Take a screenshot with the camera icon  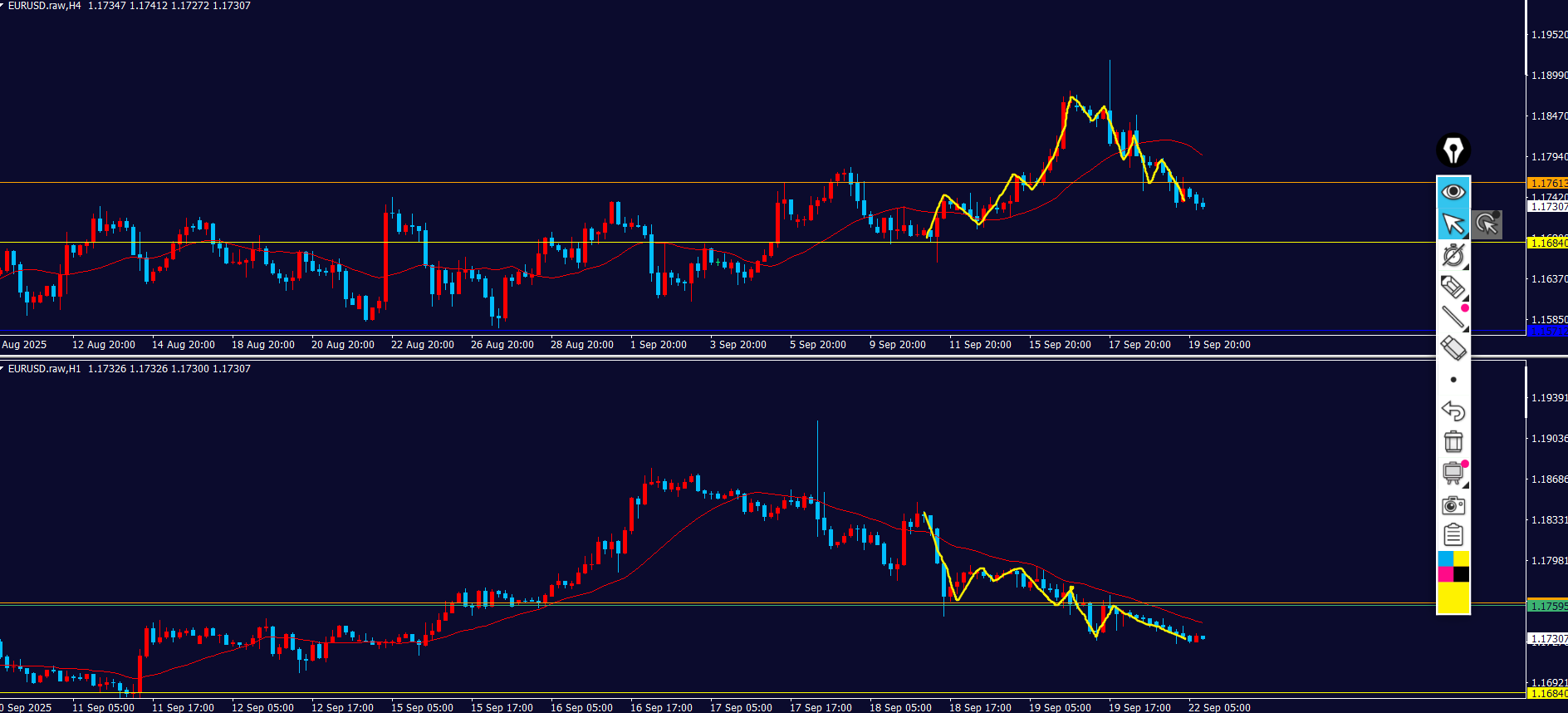(x=1453, y=504)
